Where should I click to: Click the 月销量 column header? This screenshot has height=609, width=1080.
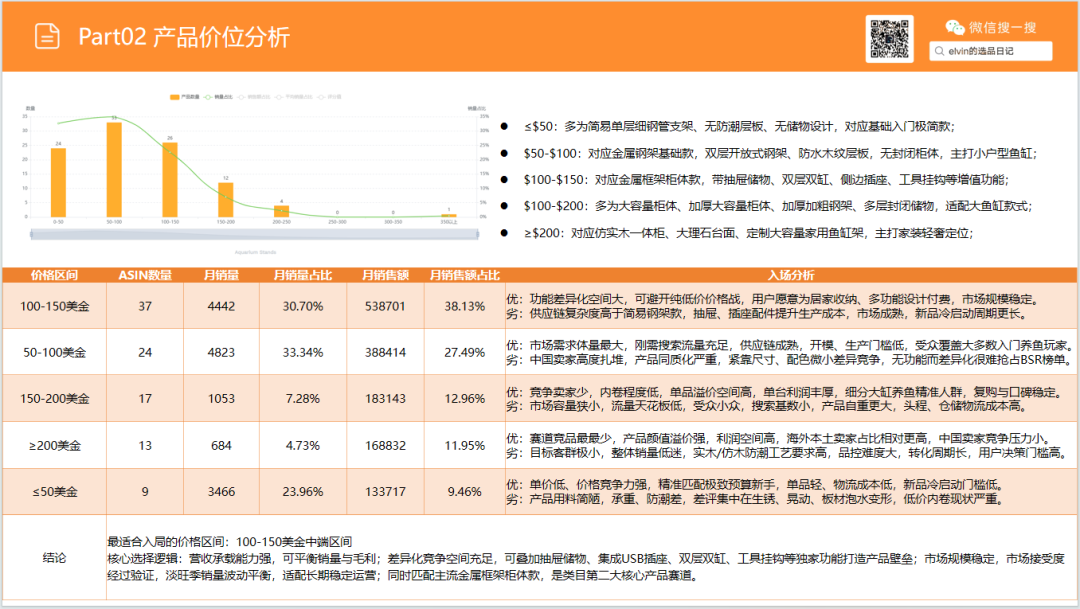point(221,275)
